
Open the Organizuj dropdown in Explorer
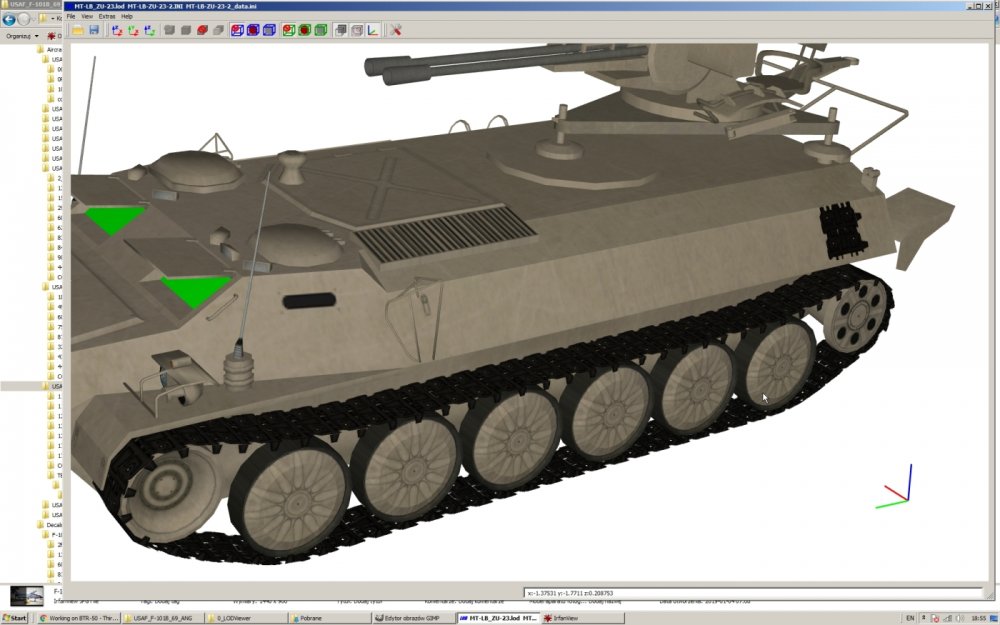coord(22,36)
